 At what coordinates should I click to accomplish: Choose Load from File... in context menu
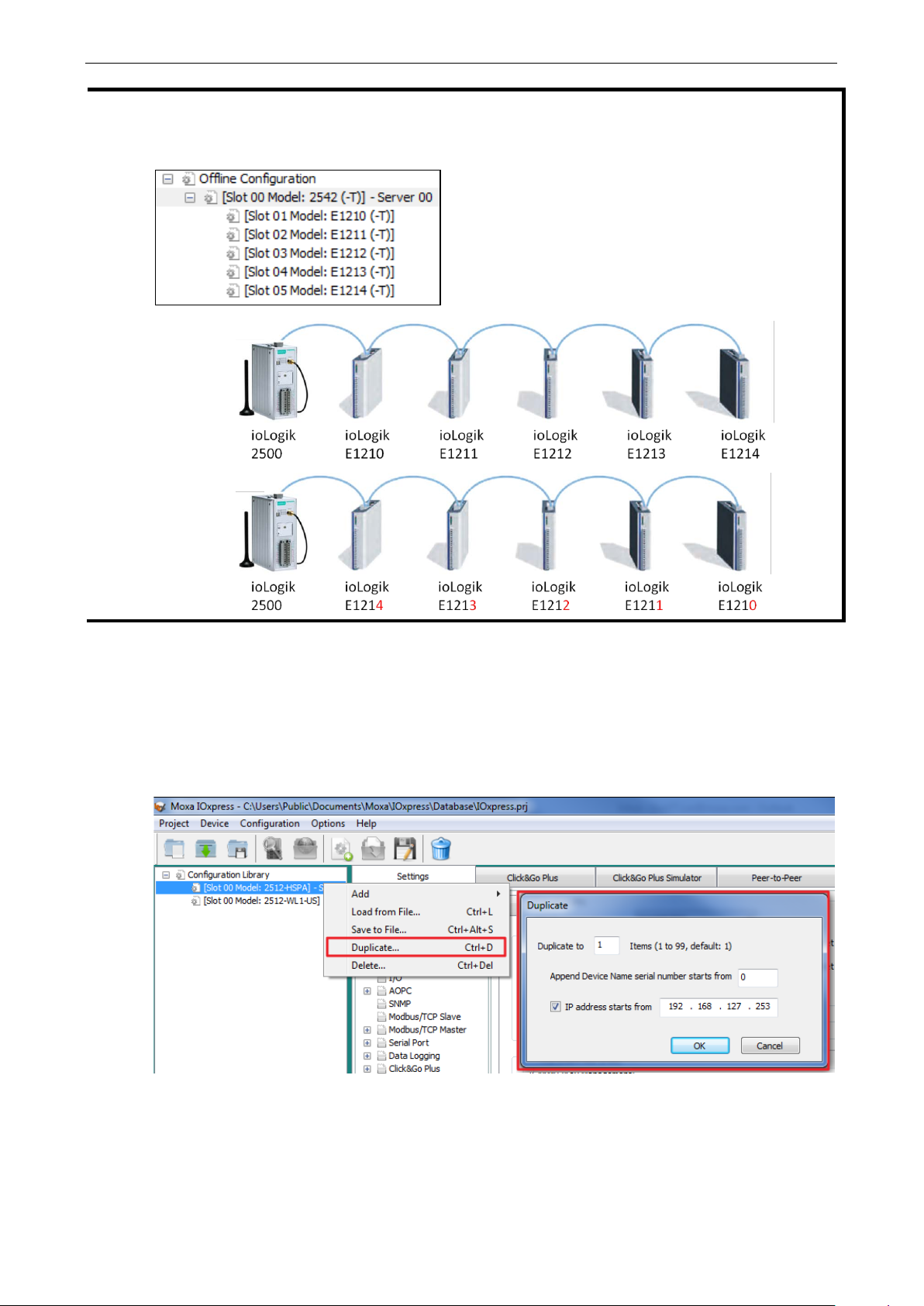[x=416, y=911]
